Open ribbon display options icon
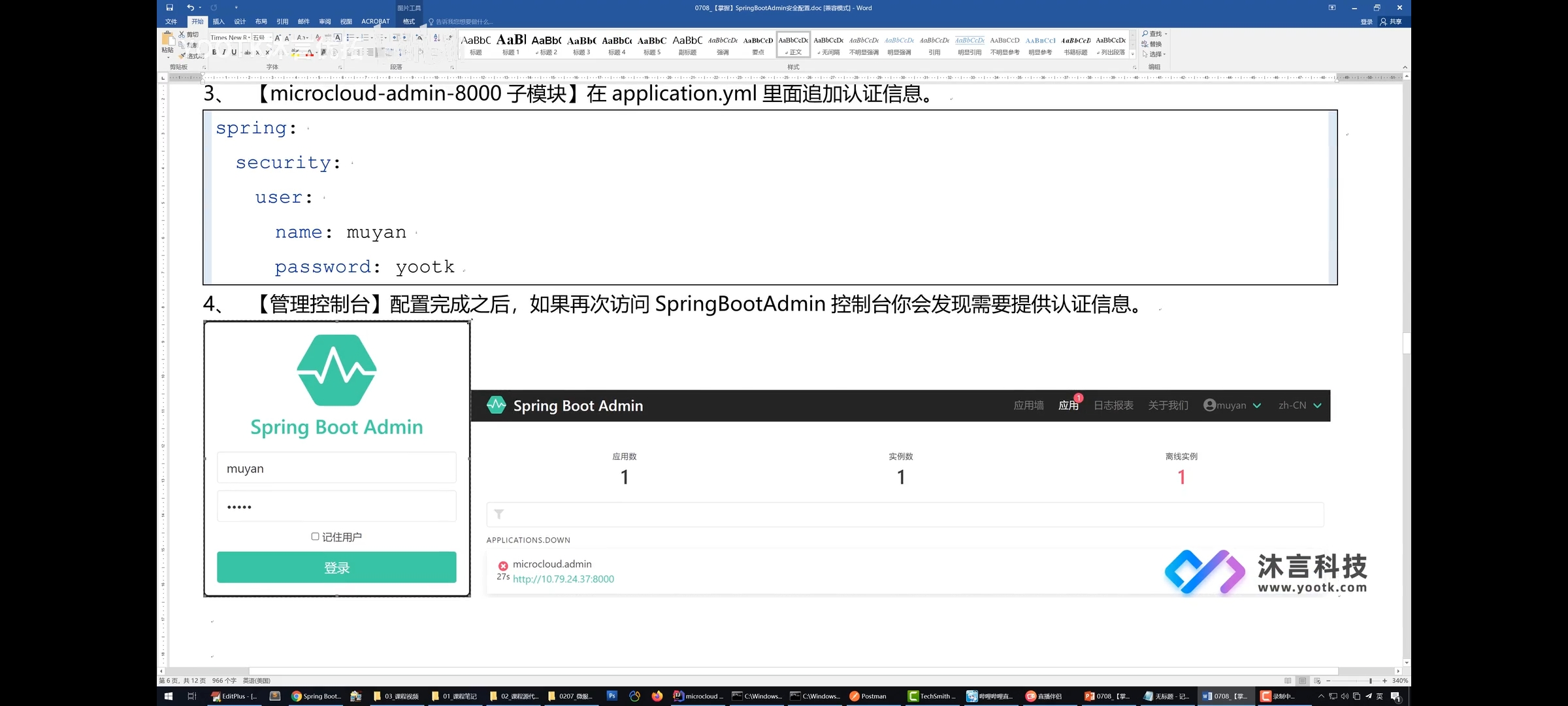The width and height of the screenshot is (1568, 706). 1332,8
